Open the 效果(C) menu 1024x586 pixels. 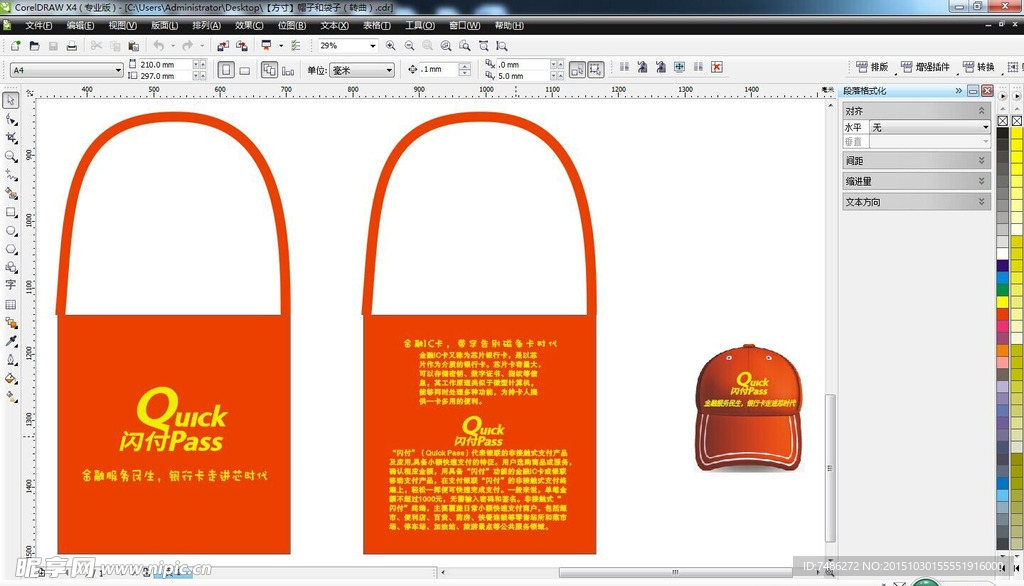point(249,25)
